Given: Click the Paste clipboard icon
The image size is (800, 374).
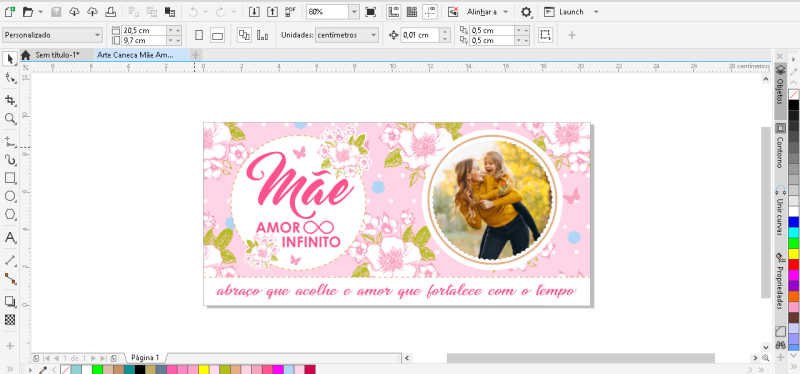Looking at the screenshot, I should click(x=170, y=11).
